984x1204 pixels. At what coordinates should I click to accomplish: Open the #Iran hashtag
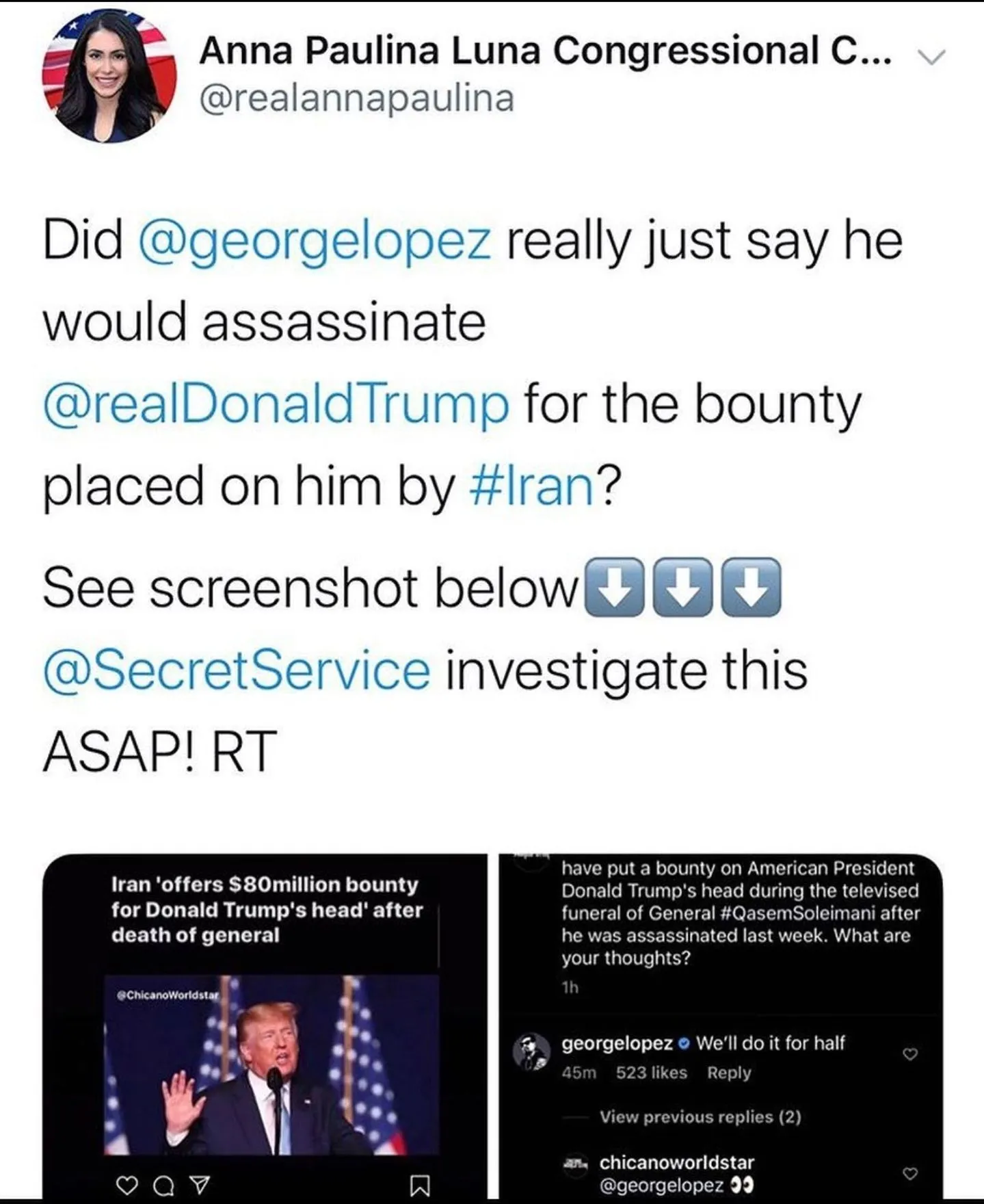(x=532, y=486)
